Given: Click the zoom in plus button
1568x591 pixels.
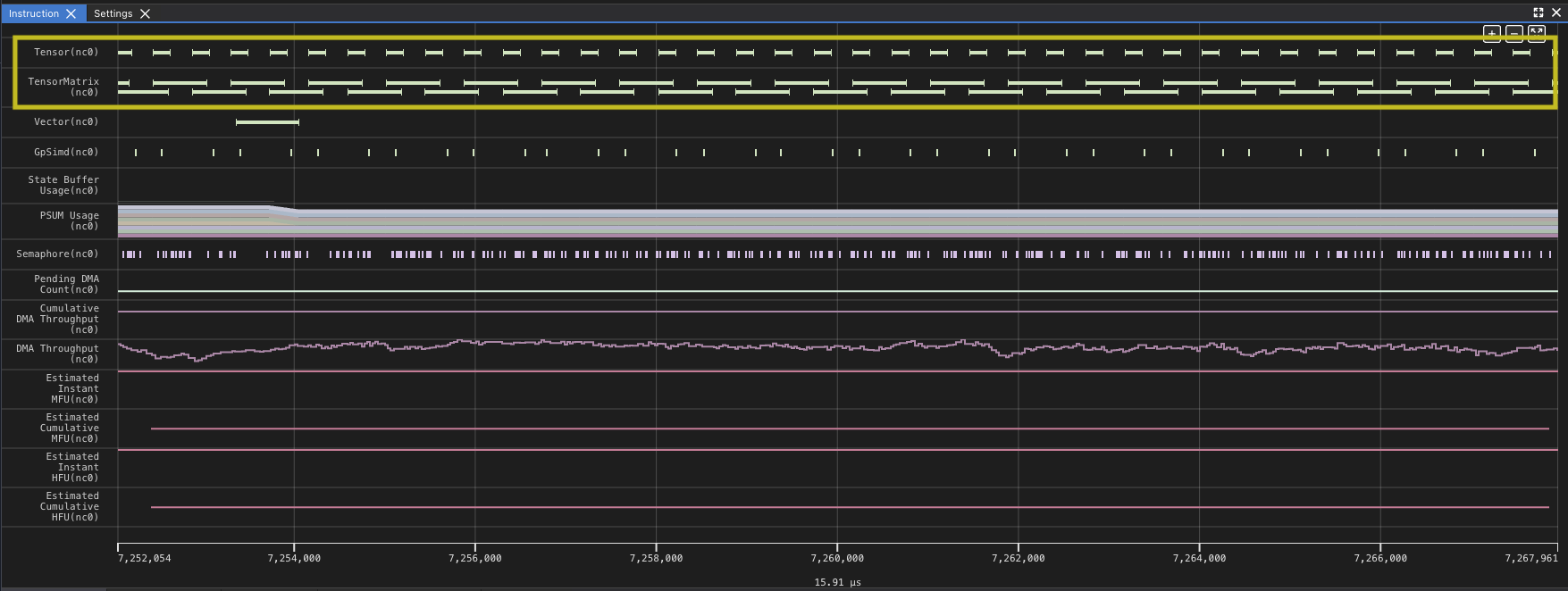Looking at the screenshot, I should click(1491, 34).
